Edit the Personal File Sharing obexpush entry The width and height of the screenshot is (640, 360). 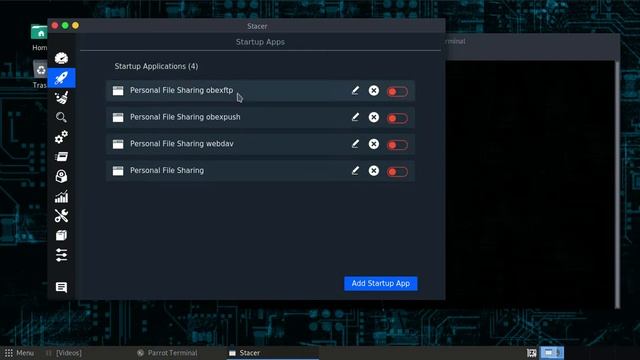click(355, 117)
